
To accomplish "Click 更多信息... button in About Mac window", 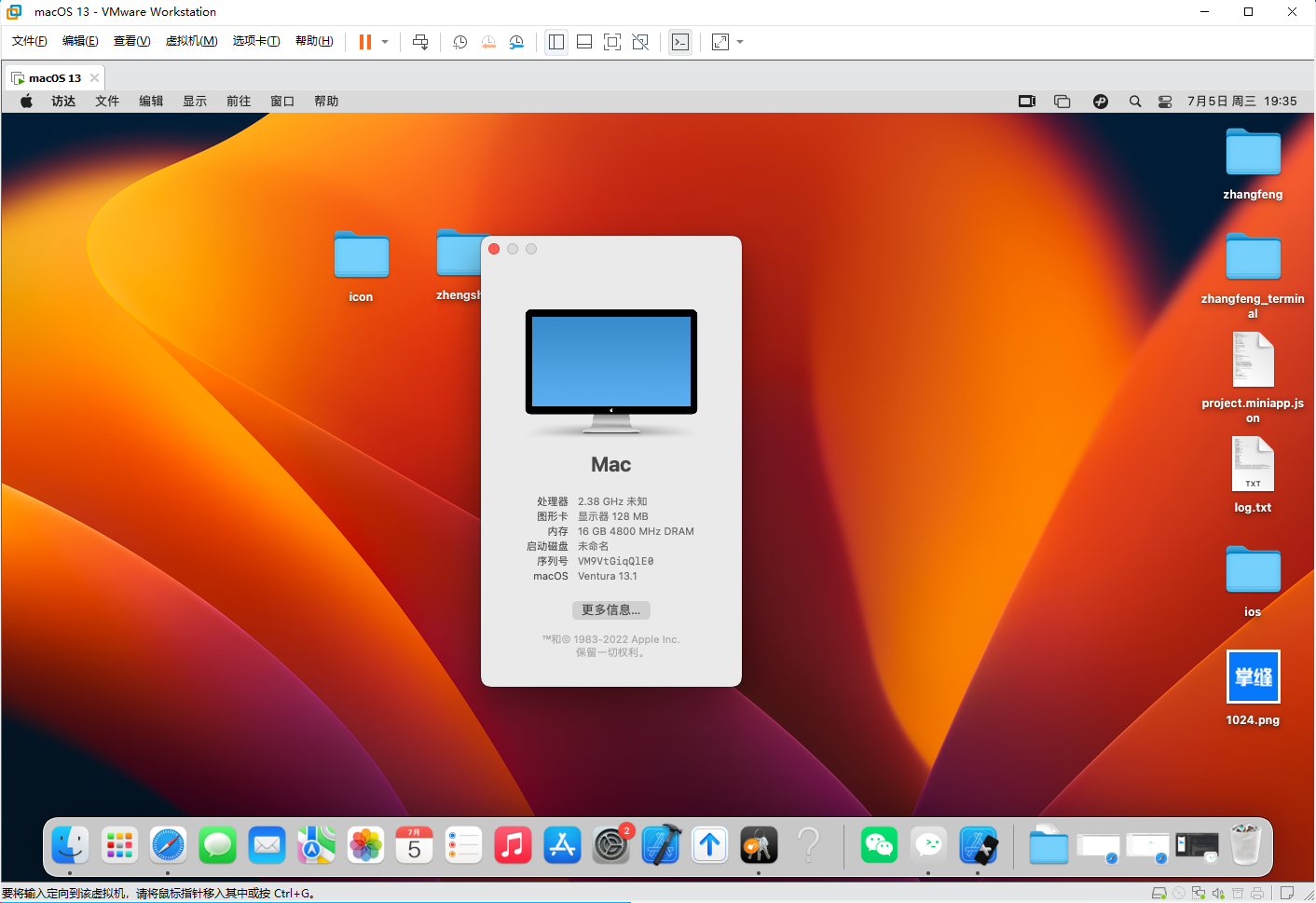I will pyautogui.click(x=611, y=610).
